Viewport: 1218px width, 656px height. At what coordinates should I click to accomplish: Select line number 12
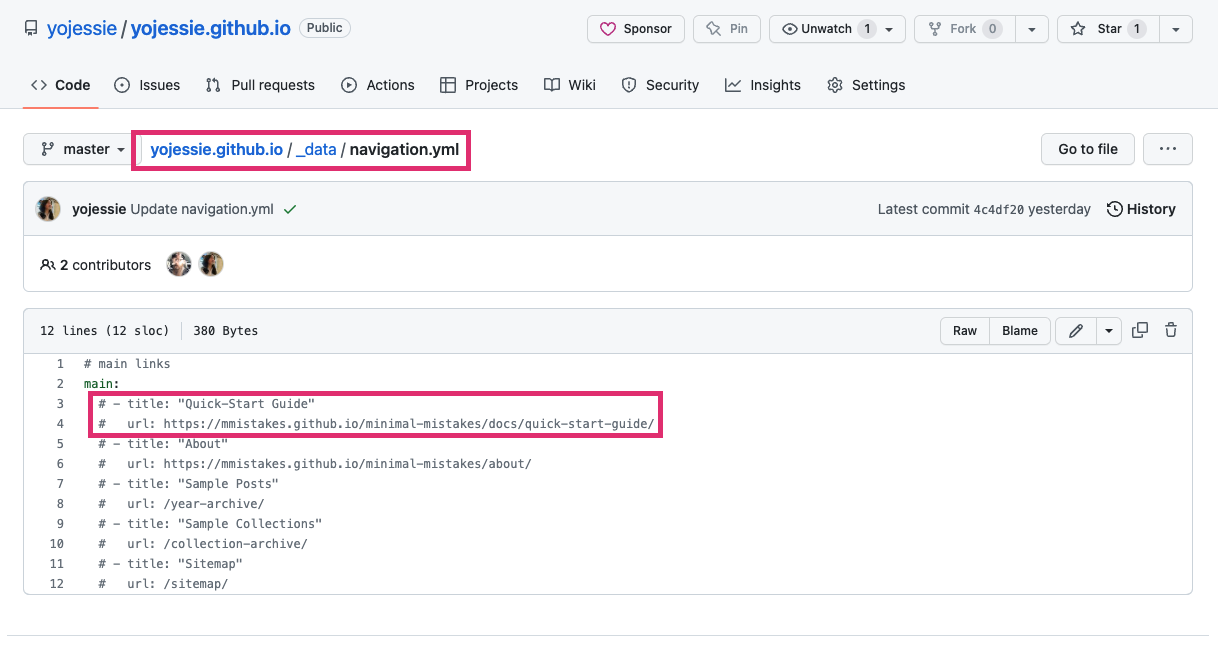(56, 584)
